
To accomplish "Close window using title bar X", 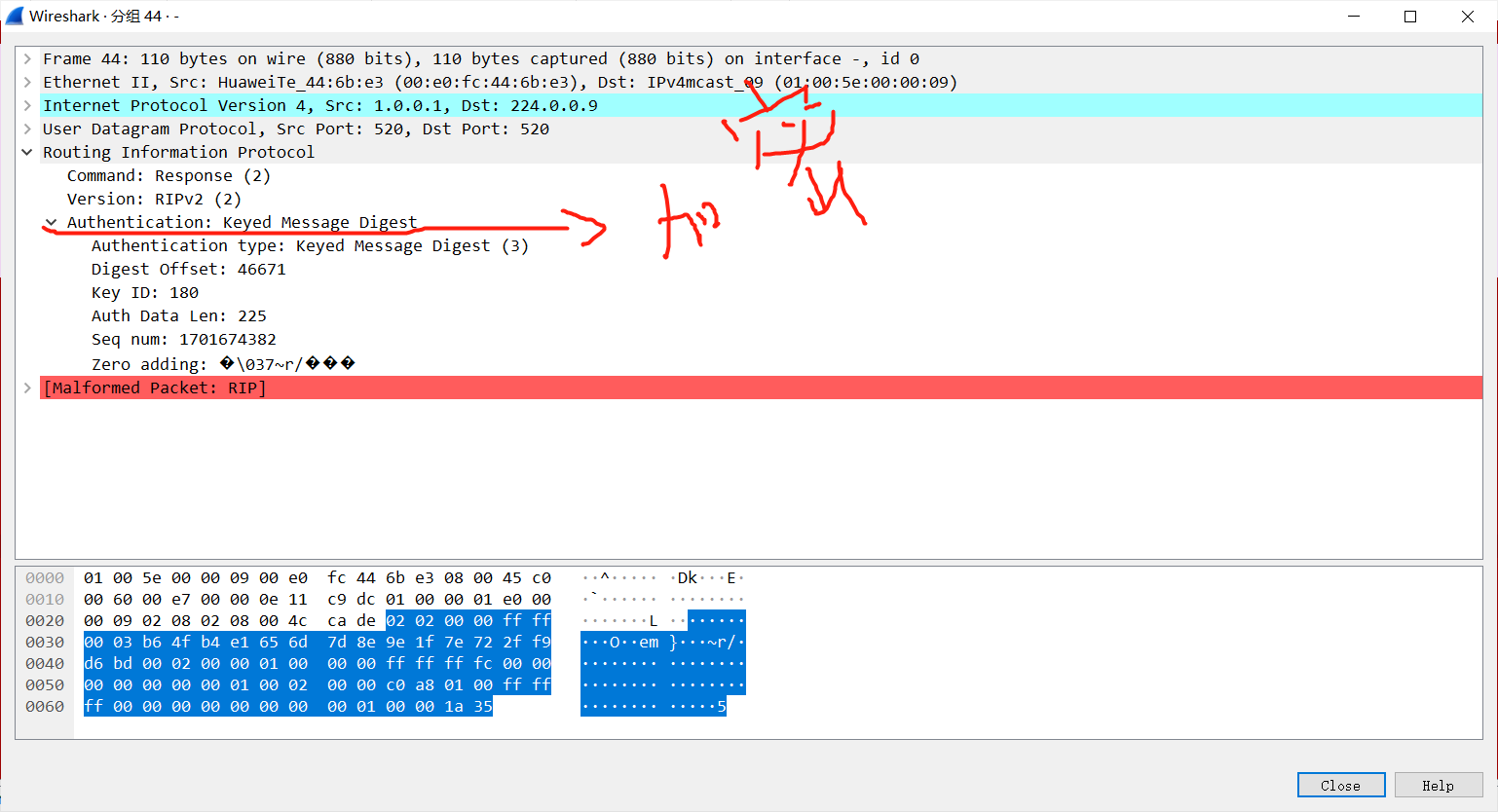I will tap(1468, 17).
